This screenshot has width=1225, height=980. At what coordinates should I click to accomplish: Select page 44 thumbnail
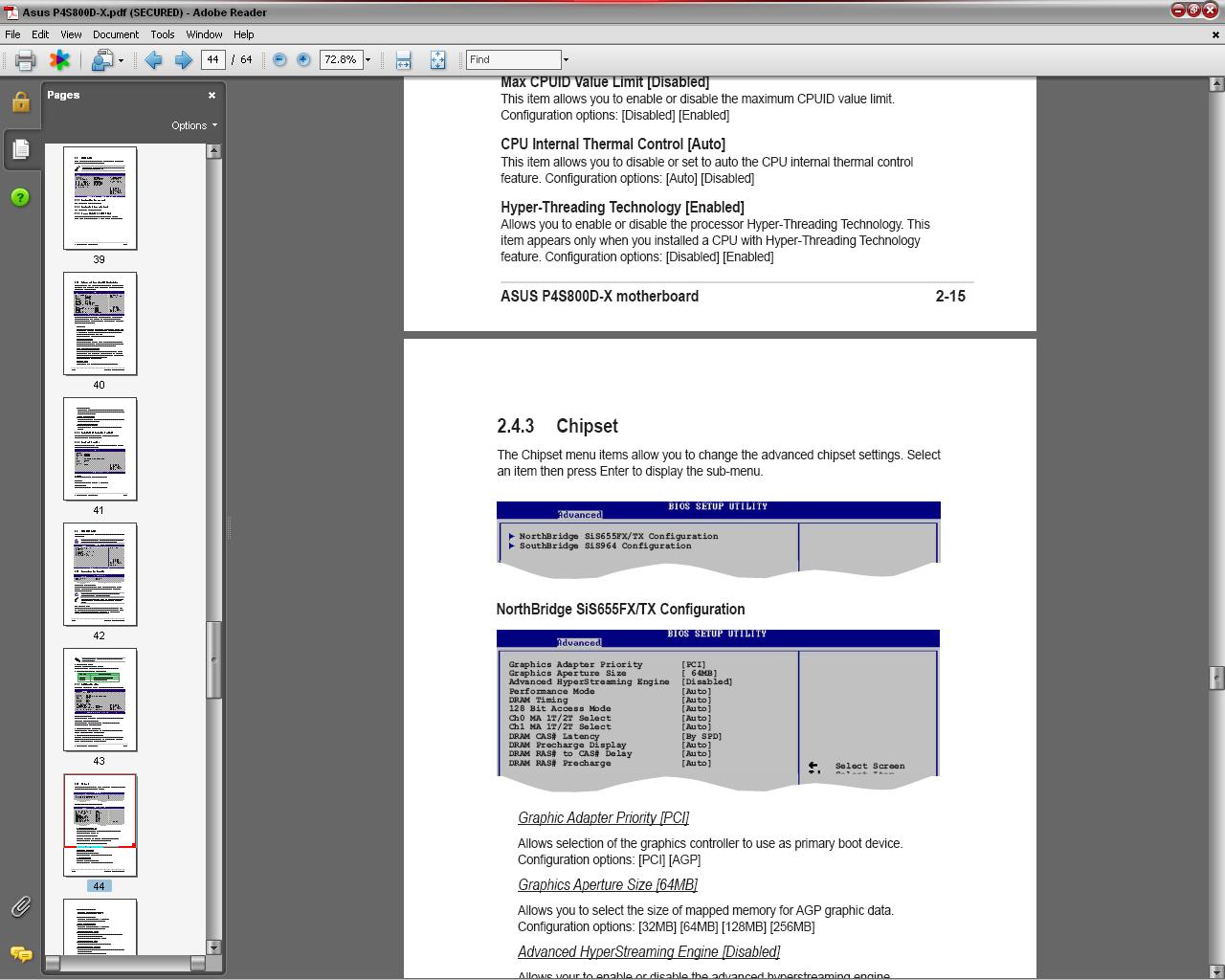click(100, 825)
